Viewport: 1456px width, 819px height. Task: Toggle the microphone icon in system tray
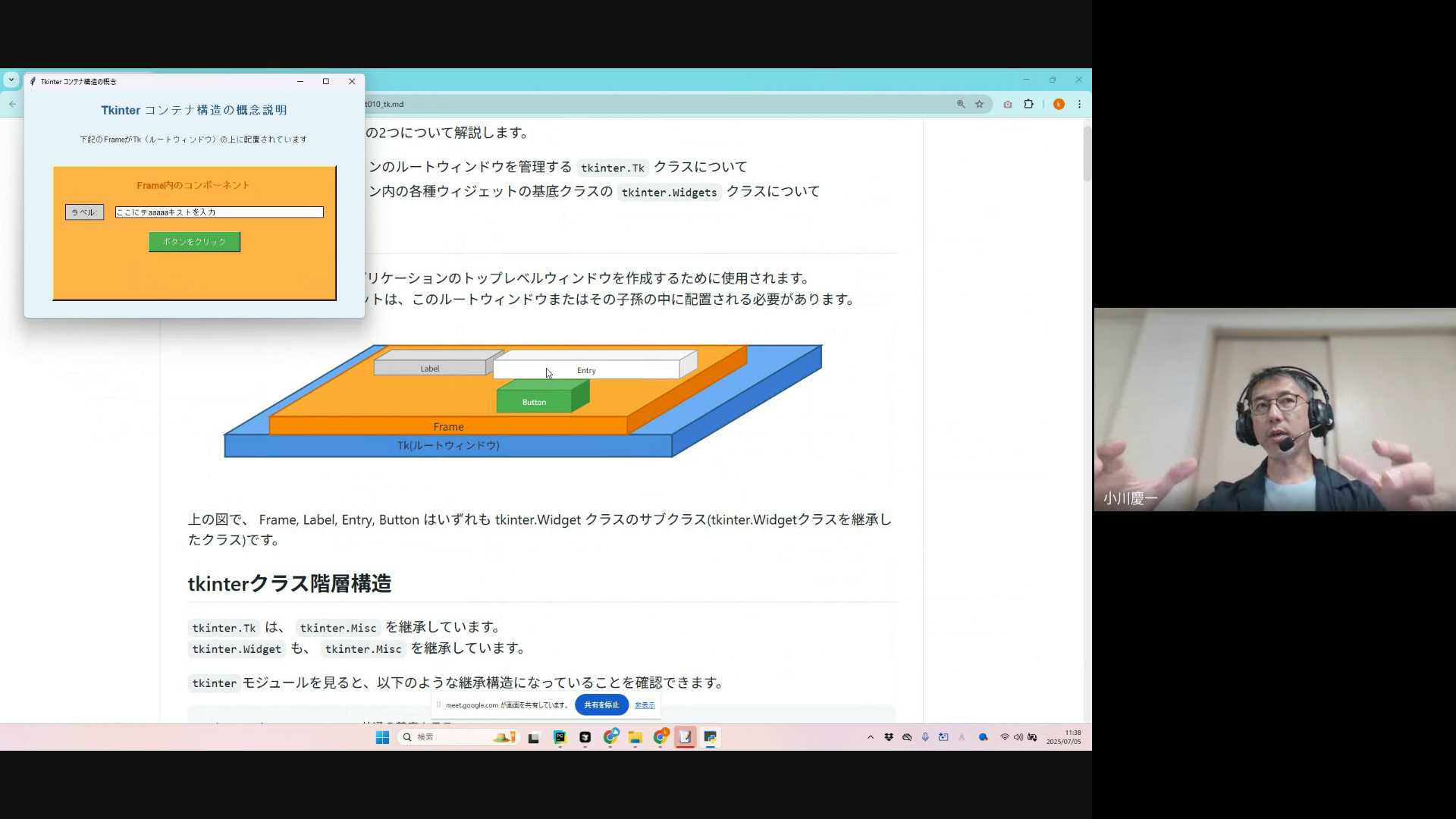point(925,737)
